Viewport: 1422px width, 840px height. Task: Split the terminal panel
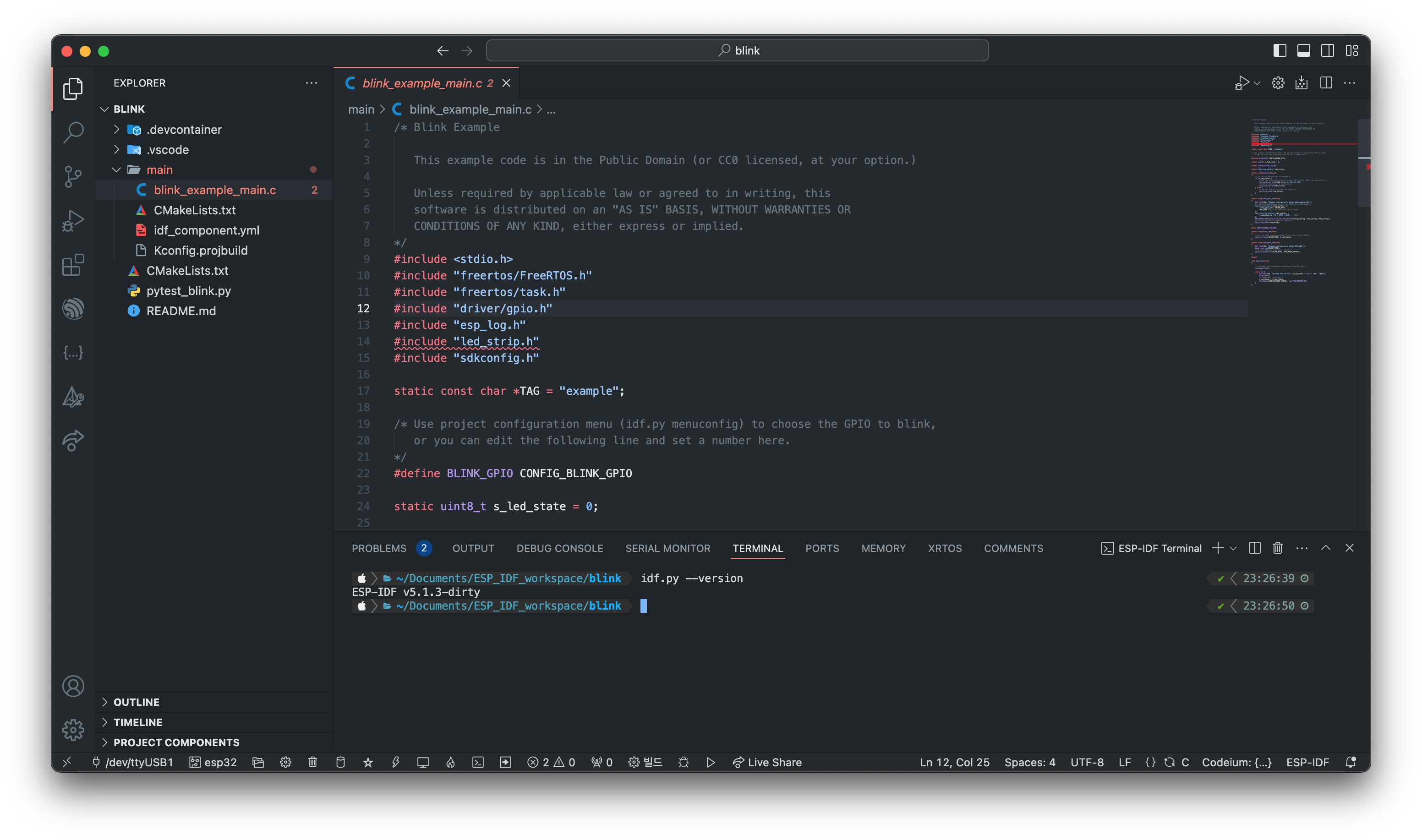click(1254, 548)
